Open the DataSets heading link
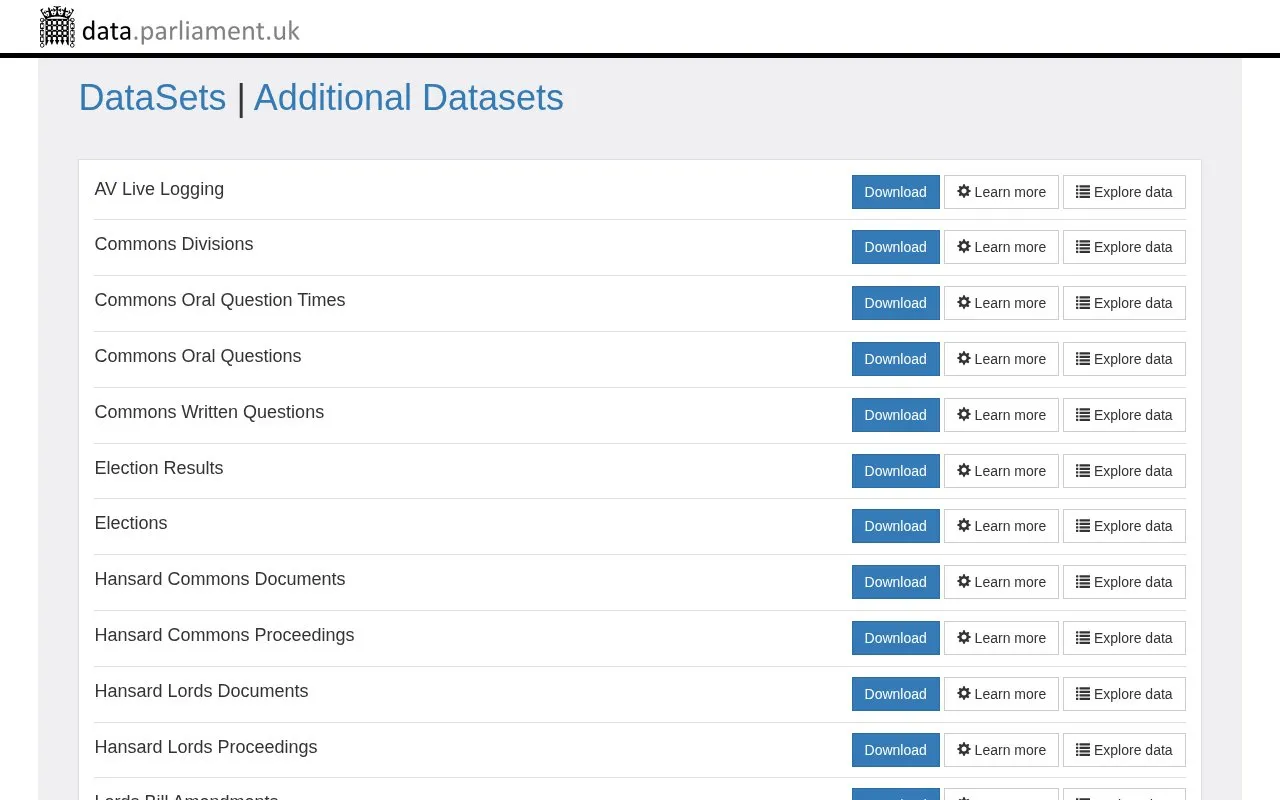Viewport: 1280px width, 800px height. point(152,98)
